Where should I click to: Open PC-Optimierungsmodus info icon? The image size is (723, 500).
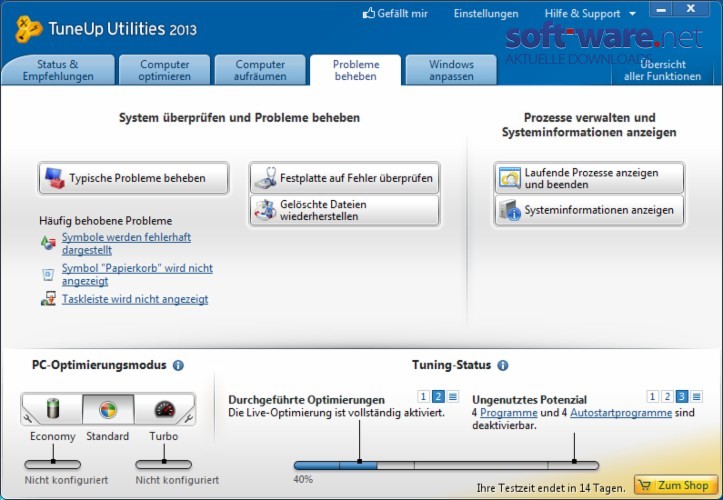[x=178, y=365]
